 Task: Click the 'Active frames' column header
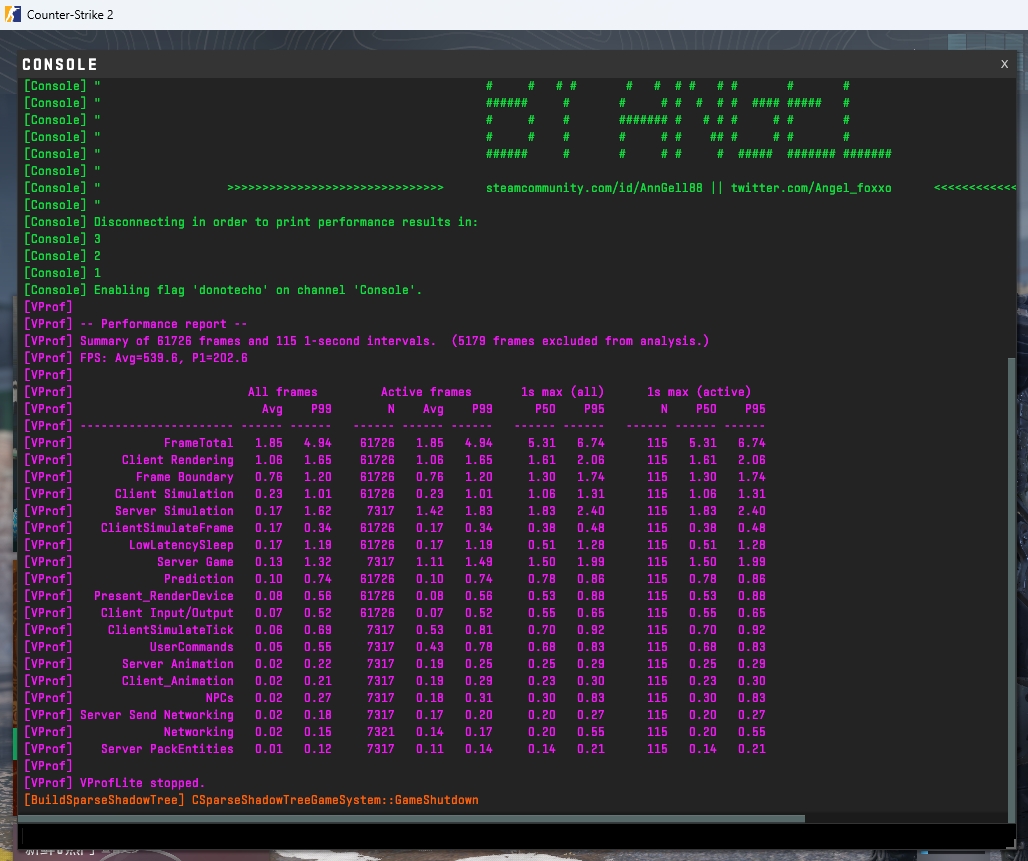pyautogui.click(x=426, y=392)
